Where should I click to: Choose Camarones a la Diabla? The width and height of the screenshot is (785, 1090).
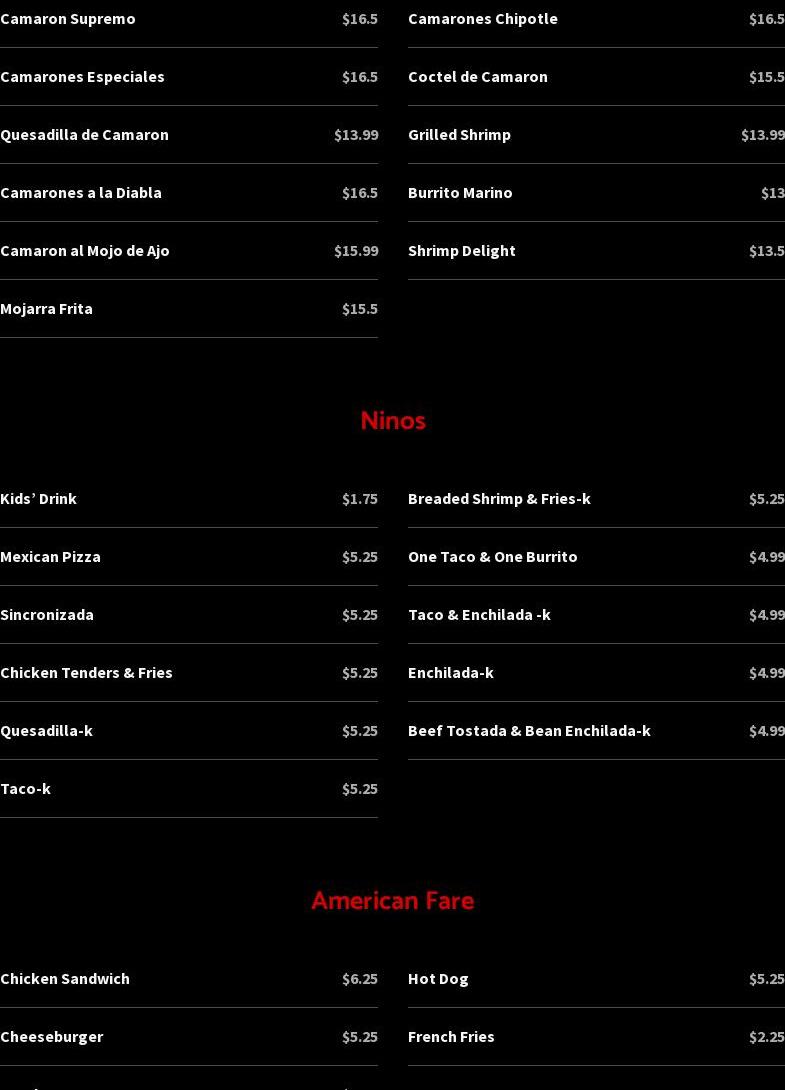tap(81, 193)
